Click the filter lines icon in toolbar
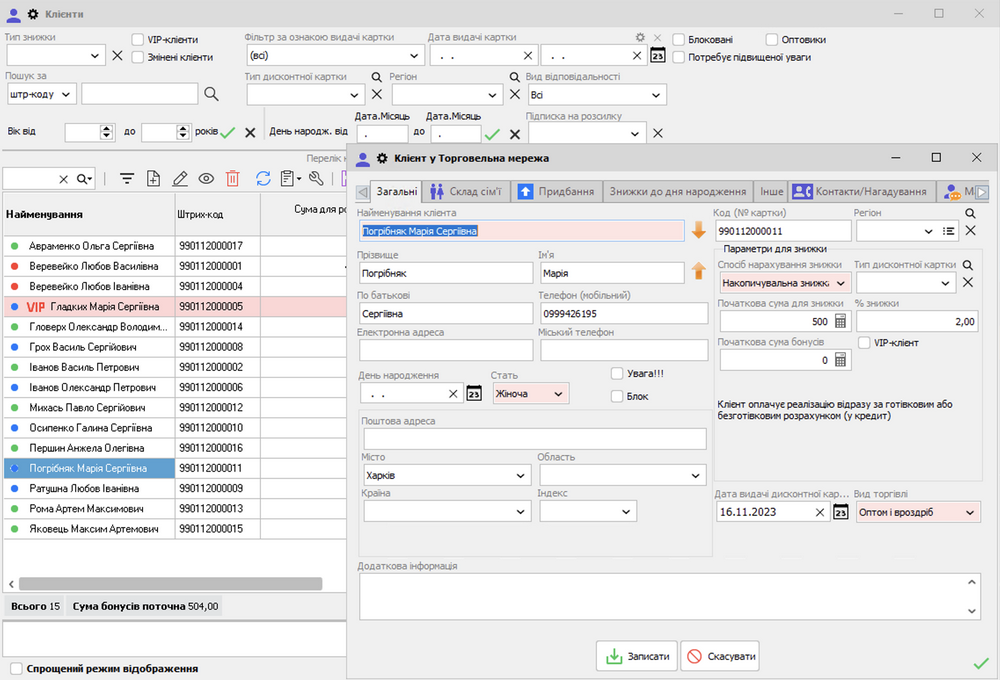This screenshot has width=1000, height=680. tap(127, 179)
